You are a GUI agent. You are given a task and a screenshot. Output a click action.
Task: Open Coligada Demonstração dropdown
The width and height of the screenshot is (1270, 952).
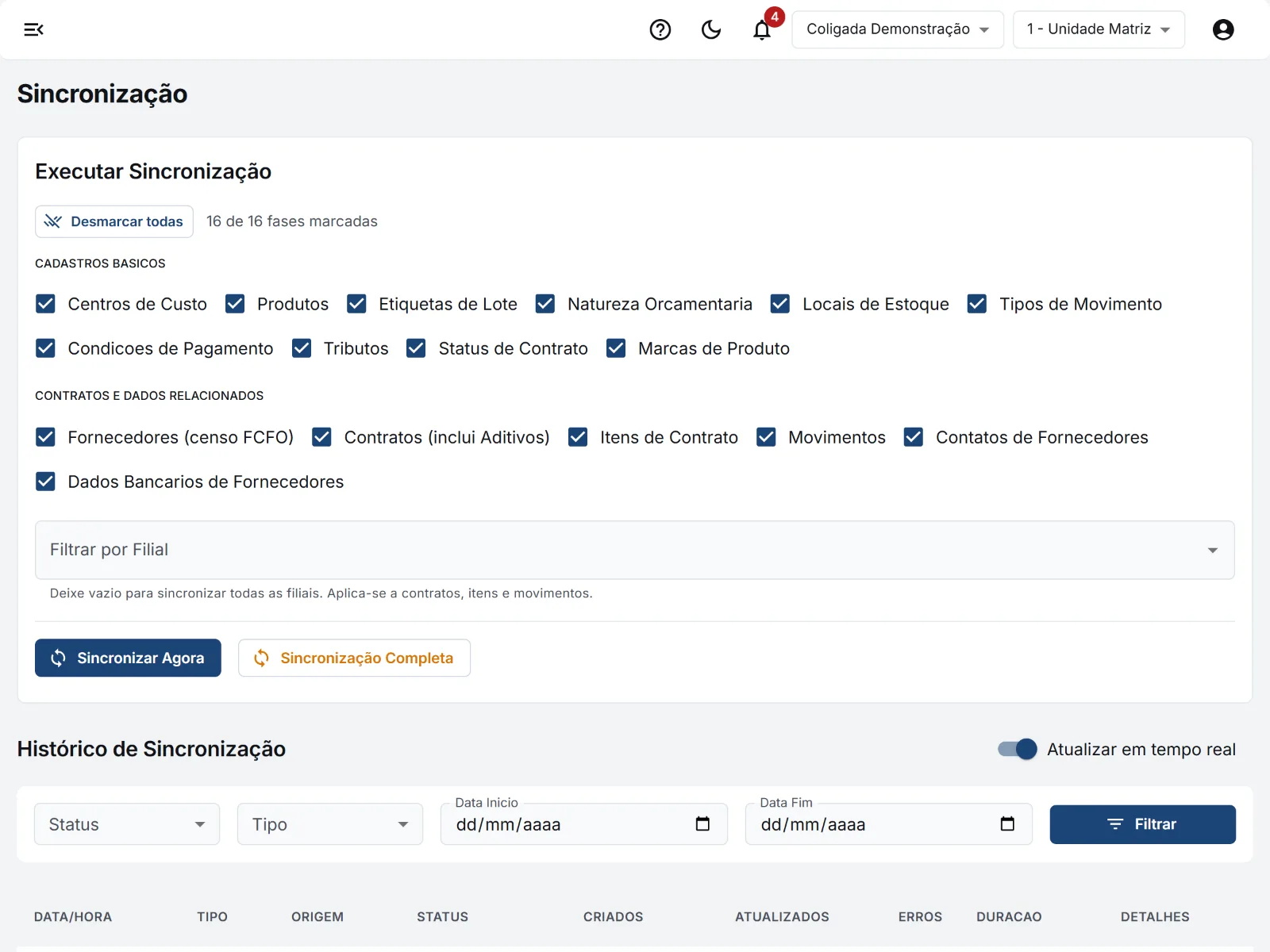[898, 29]
